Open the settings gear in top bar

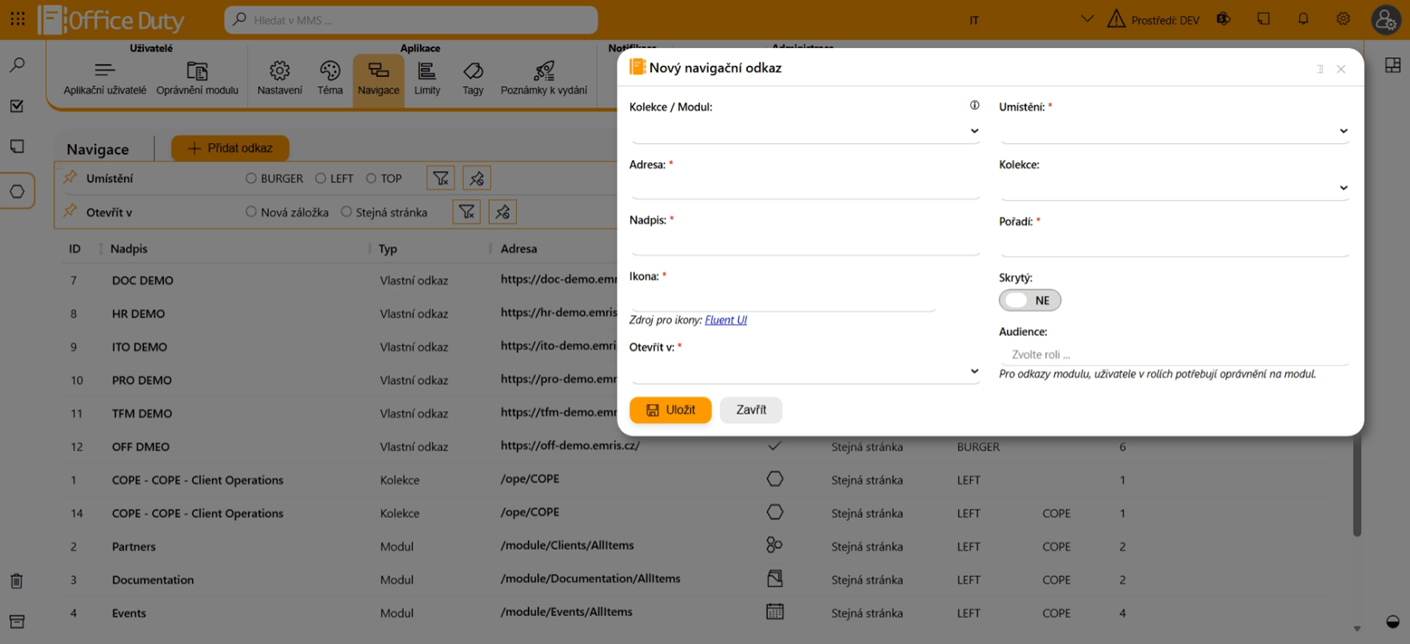pos(1343,19)
